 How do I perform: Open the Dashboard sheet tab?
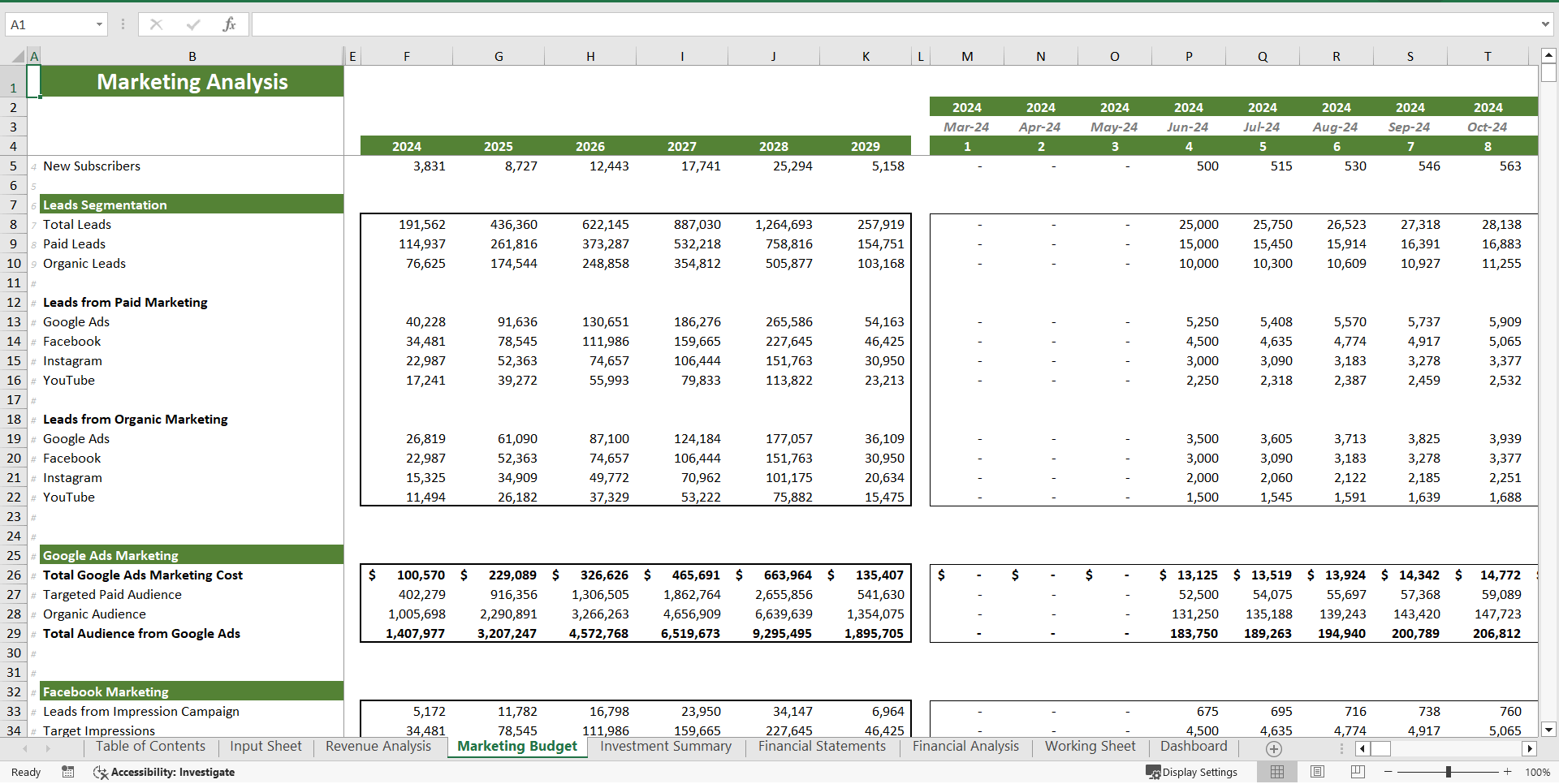pyautogui.click(x=1194, y=747)
